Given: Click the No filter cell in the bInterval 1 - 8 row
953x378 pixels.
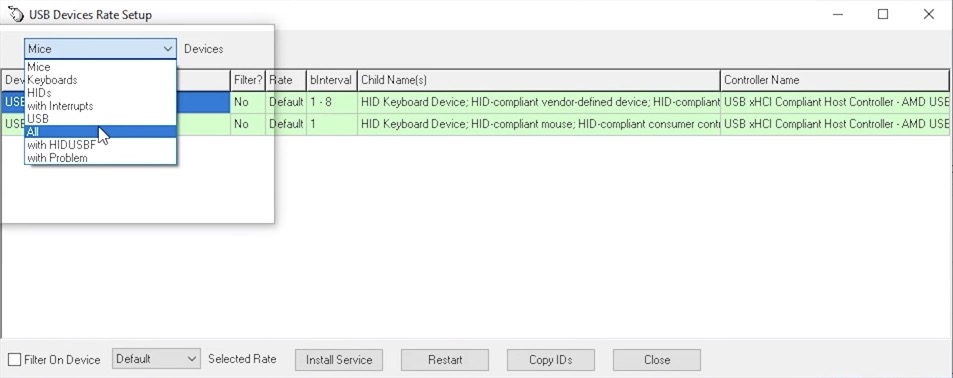Looking at the screenshot, I should (247, 102).
